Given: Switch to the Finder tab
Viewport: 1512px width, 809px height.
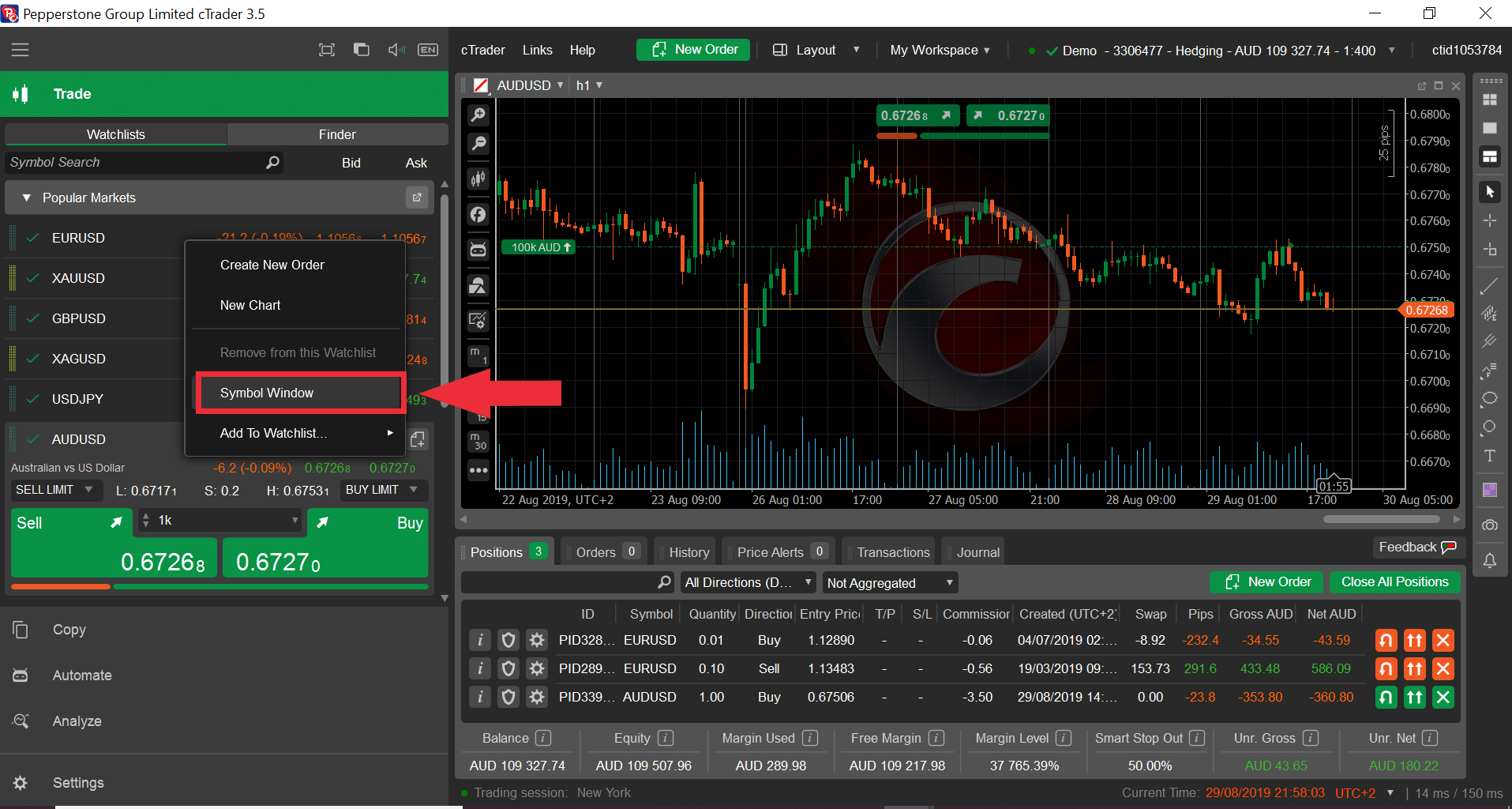Looking at the screenshot, I should pos(337,134).
